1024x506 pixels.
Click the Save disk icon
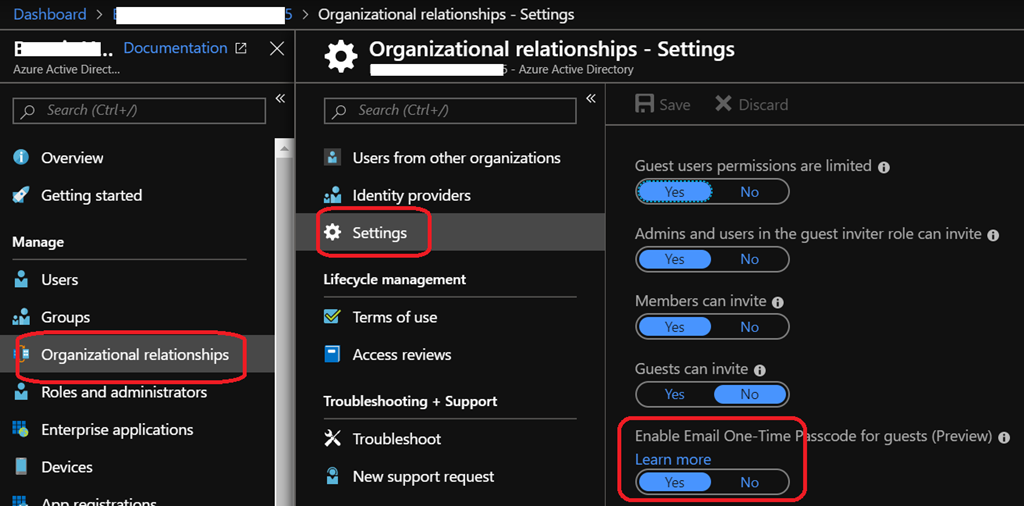[645, 104]
